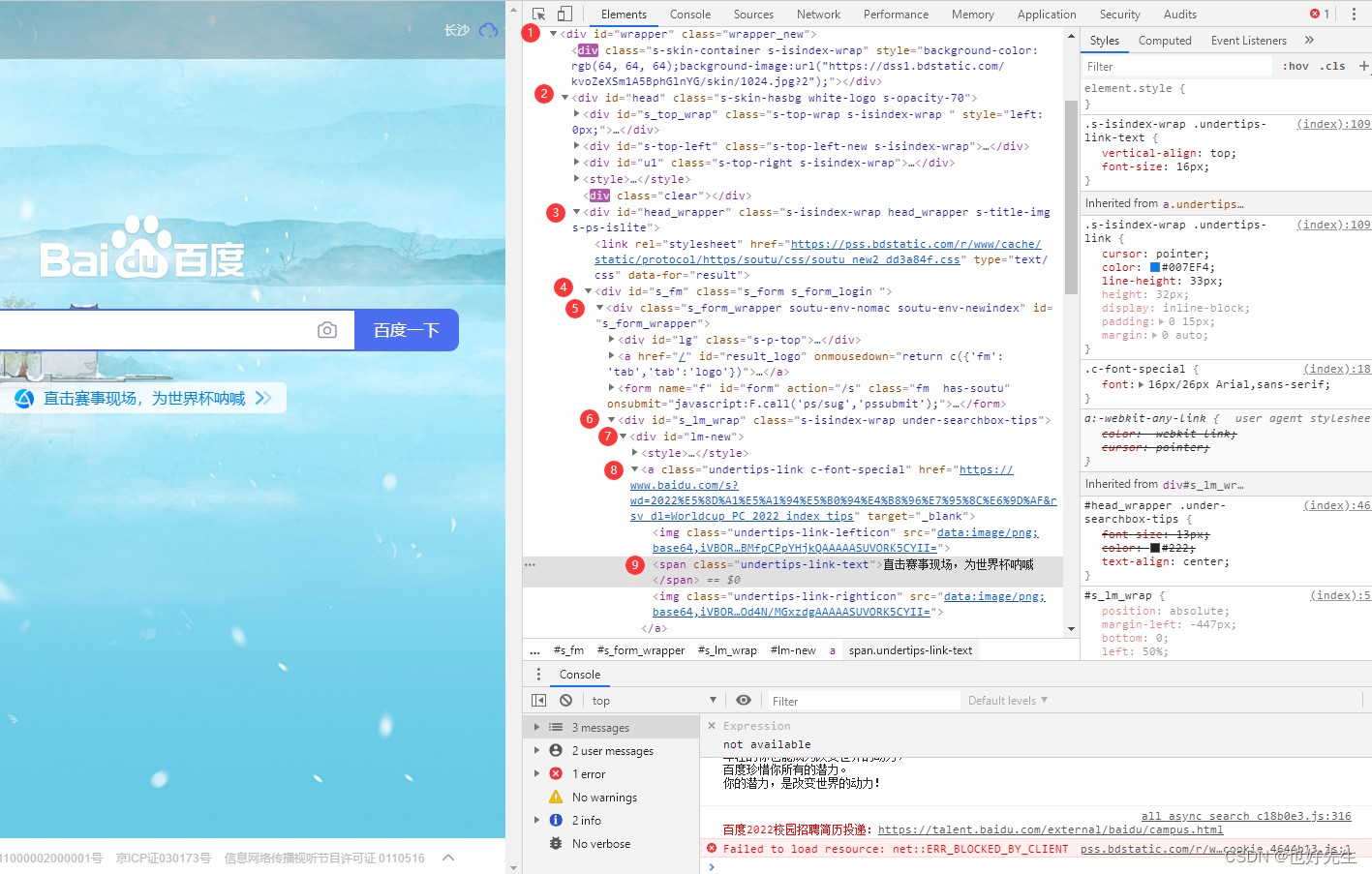
Task: Click the 百度一下 search button
Action: tap(407, 330)
